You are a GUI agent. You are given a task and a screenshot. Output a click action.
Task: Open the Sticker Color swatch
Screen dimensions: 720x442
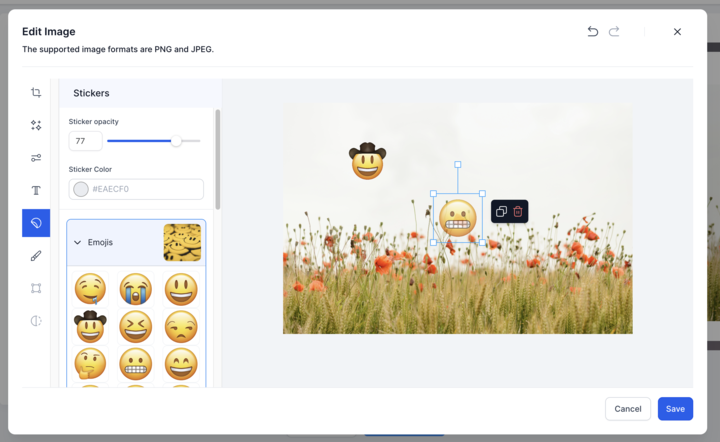(x=81, y=189)
